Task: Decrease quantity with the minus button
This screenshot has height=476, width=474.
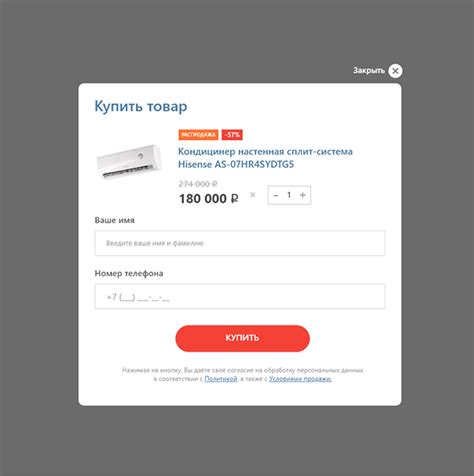Action: pyautogui.click(x=276, y=195)
